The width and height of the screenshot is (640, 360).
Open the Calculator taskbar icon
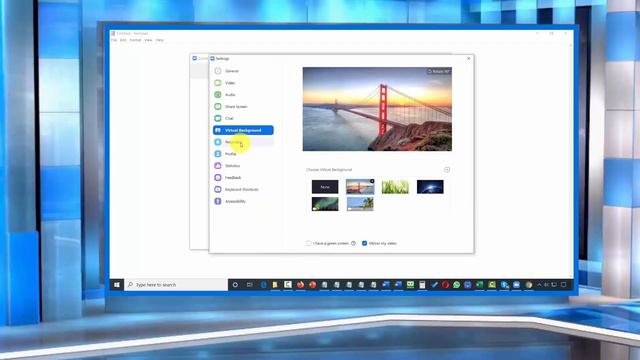422,285
